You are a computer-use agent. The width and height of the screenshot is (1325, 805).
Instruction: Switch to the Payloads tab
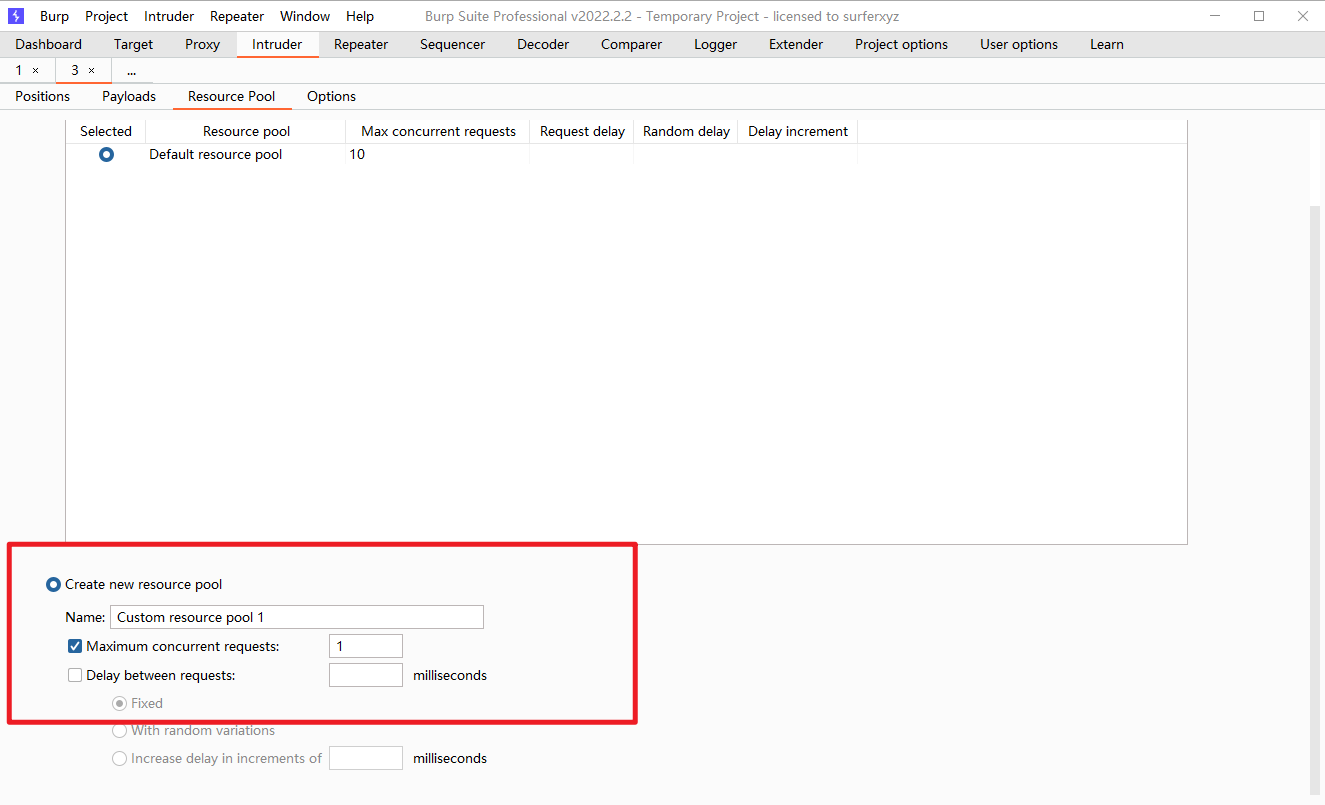tap(129, 97)
